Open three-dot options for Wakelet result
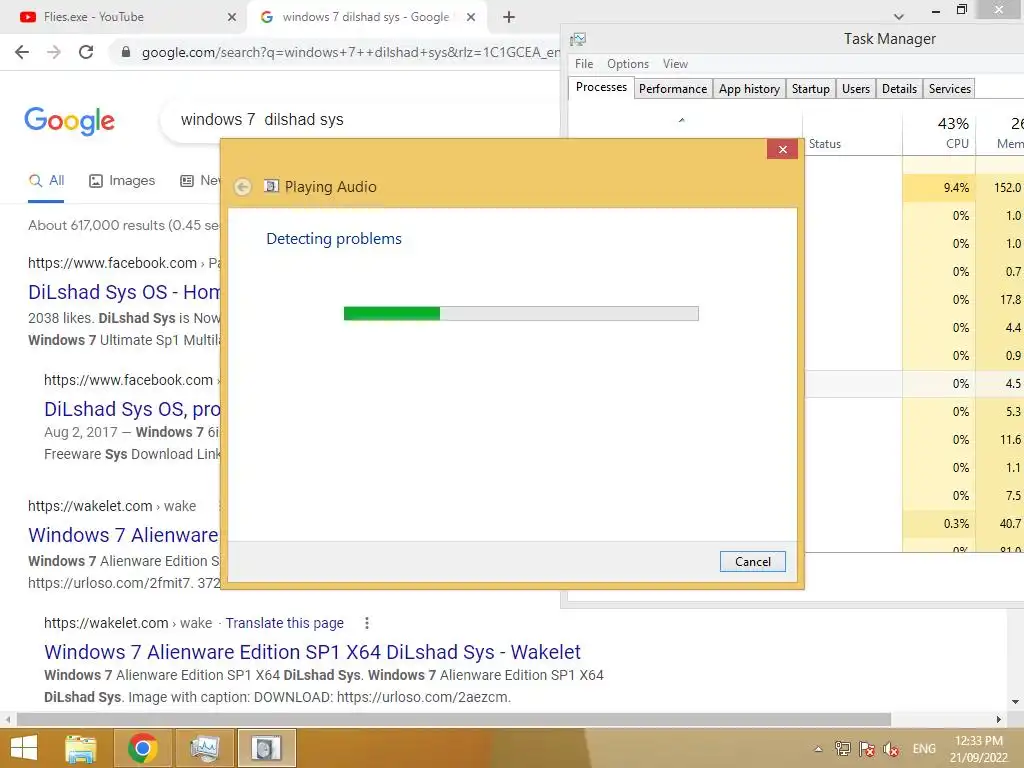 (367, 623)
